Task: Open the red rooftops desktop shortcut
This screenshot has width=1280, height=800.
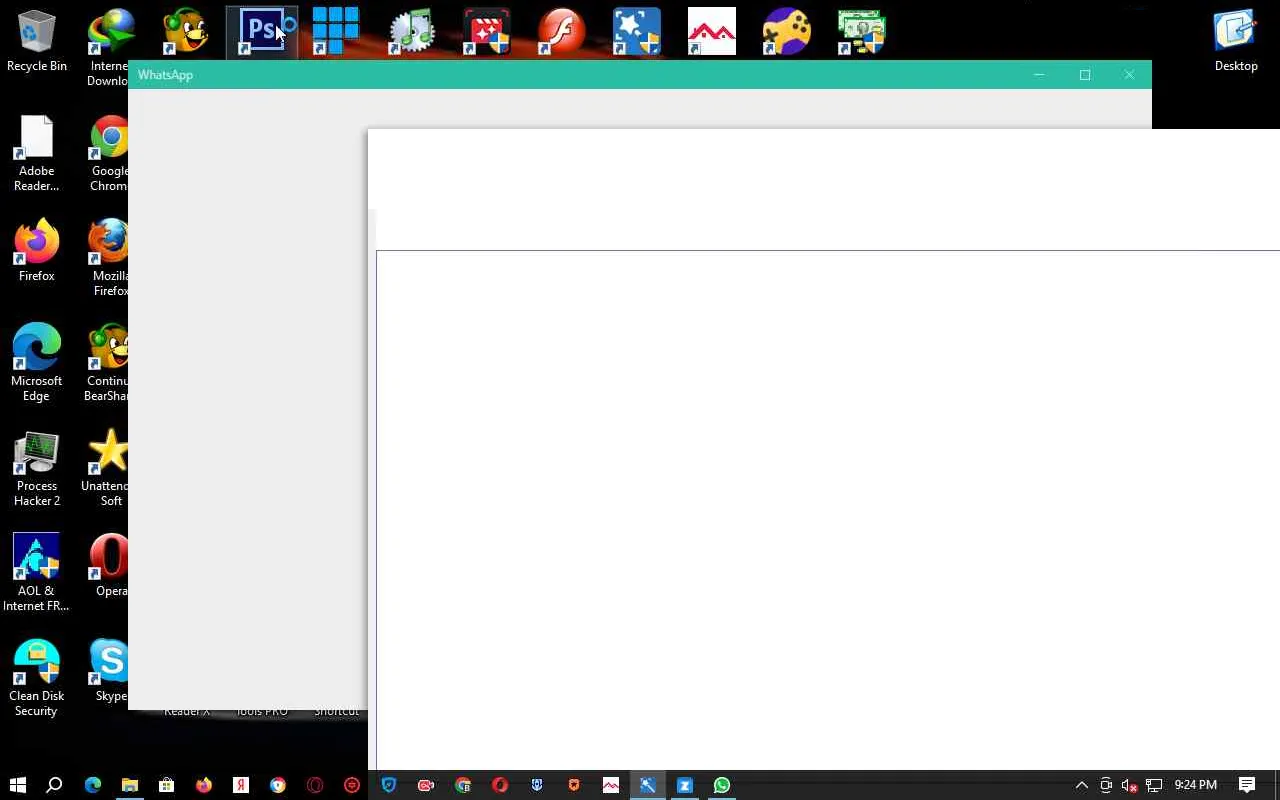Action: point(712,31)
